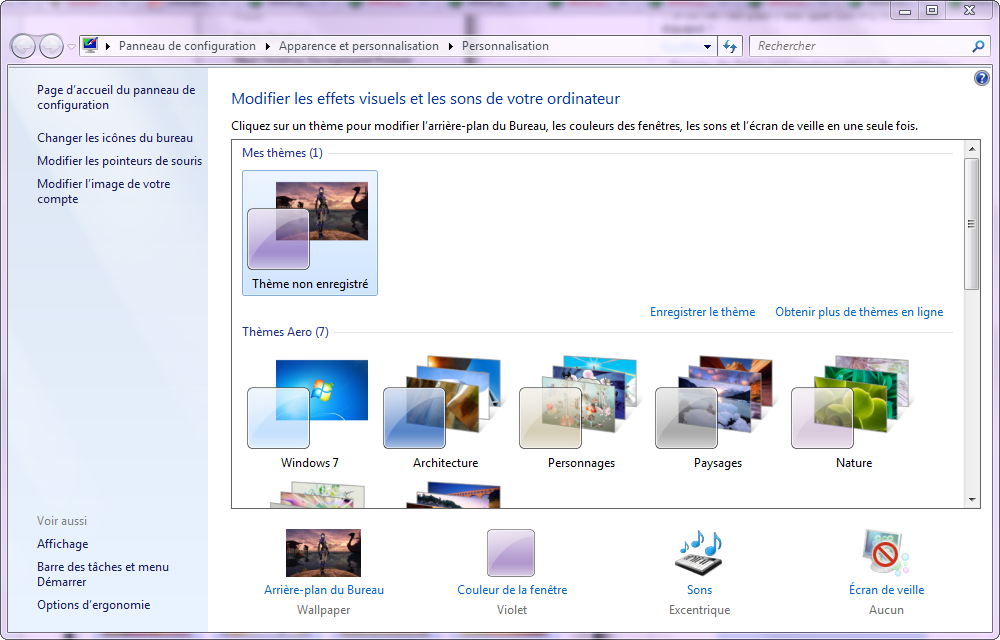Click the Back navigation arrow button
Image resolution: width=1000 pixels, height=640 pixels.
coord(23,47)
